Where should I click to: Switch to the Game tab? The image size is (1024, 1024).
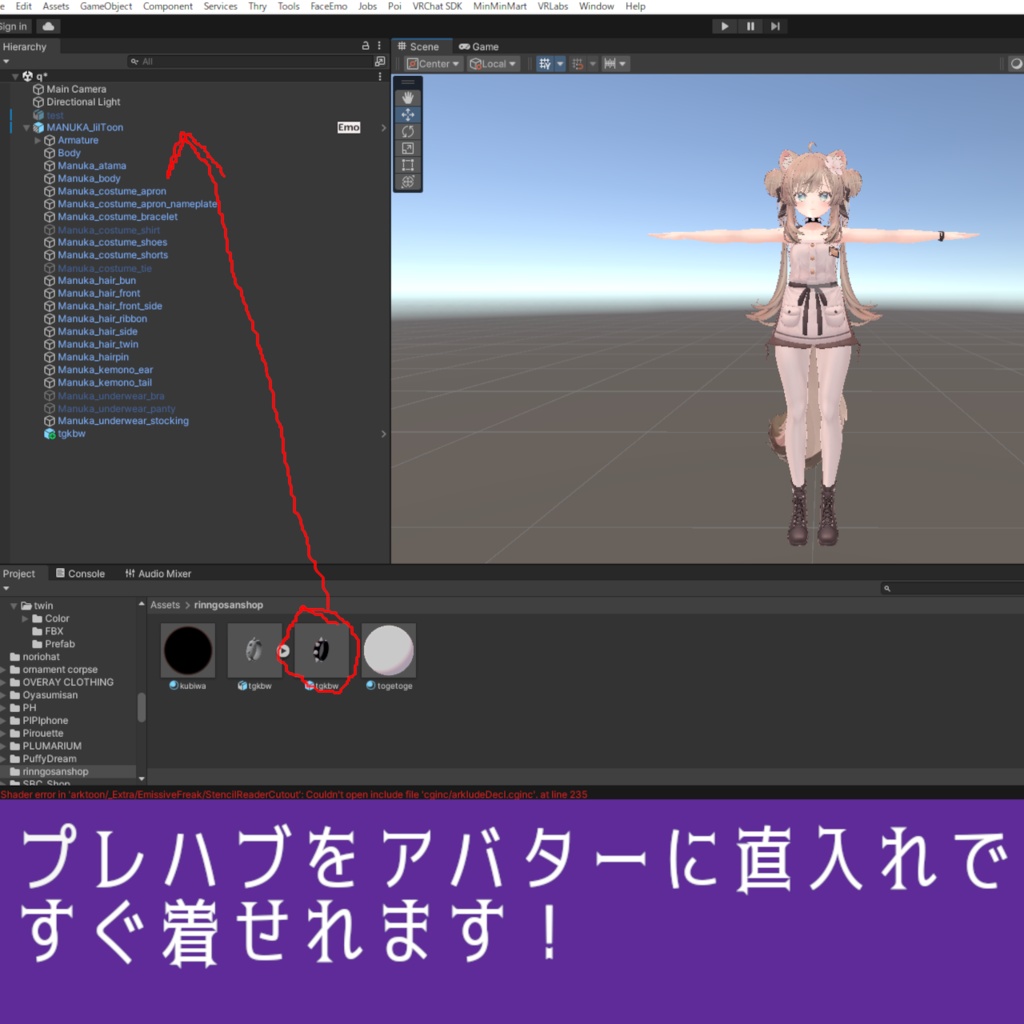click(479, 46)
